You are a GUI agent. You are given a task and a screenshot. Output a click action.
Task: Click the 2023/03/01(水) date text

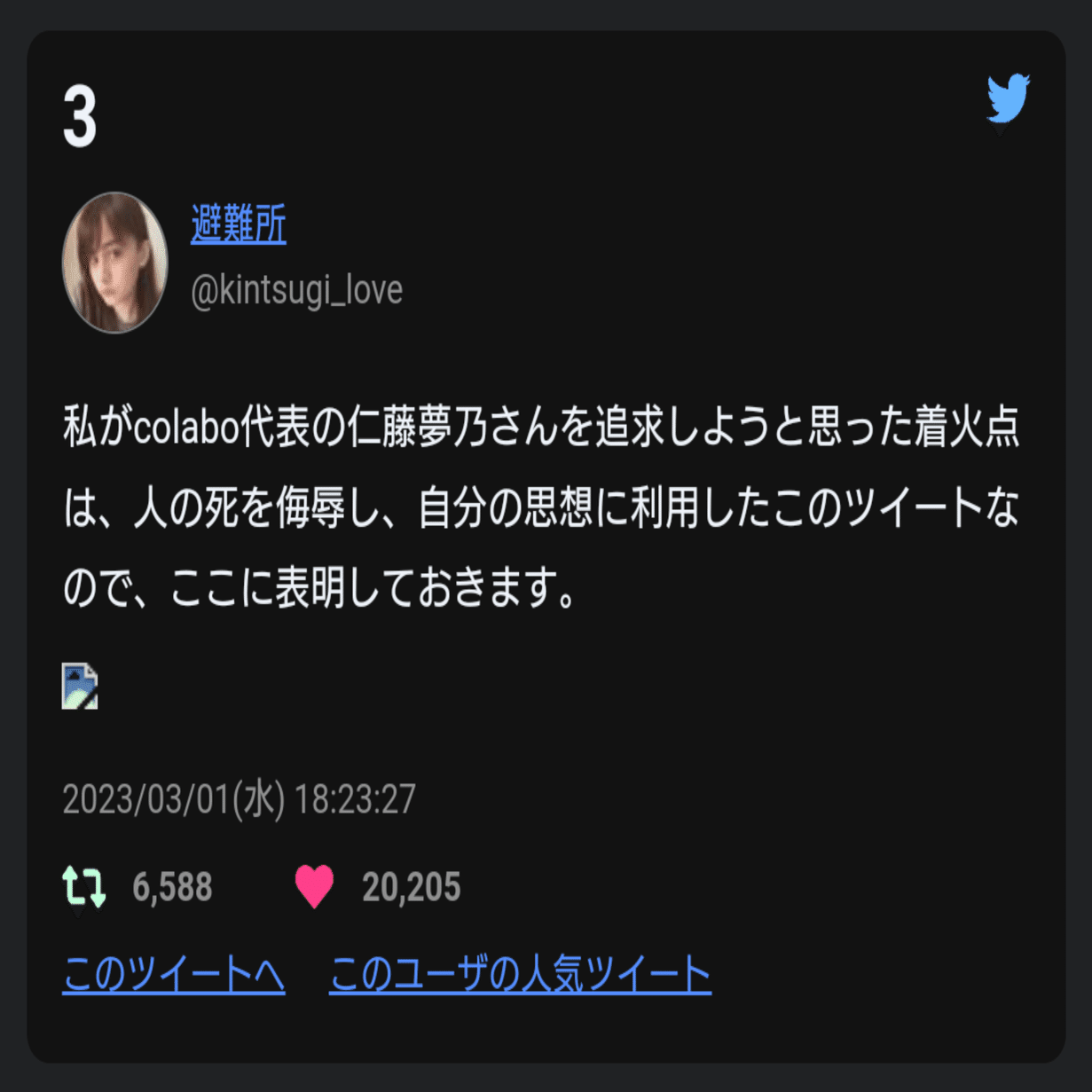[x=174, y=799]
